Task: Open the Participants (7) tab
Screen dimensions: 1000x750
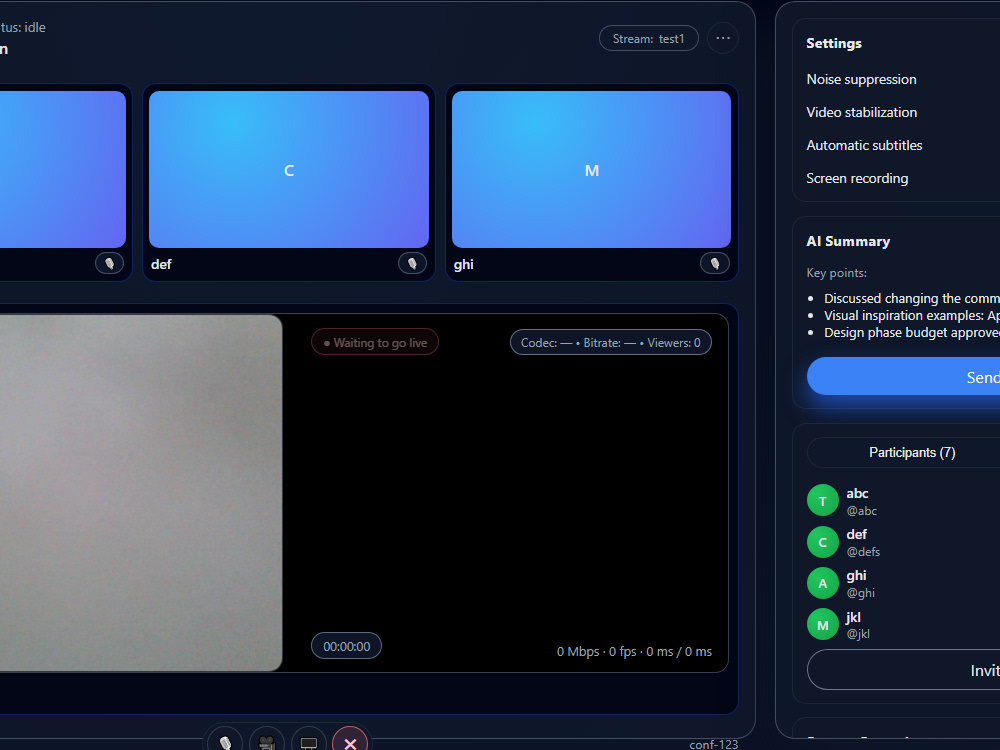Action: 912,452
